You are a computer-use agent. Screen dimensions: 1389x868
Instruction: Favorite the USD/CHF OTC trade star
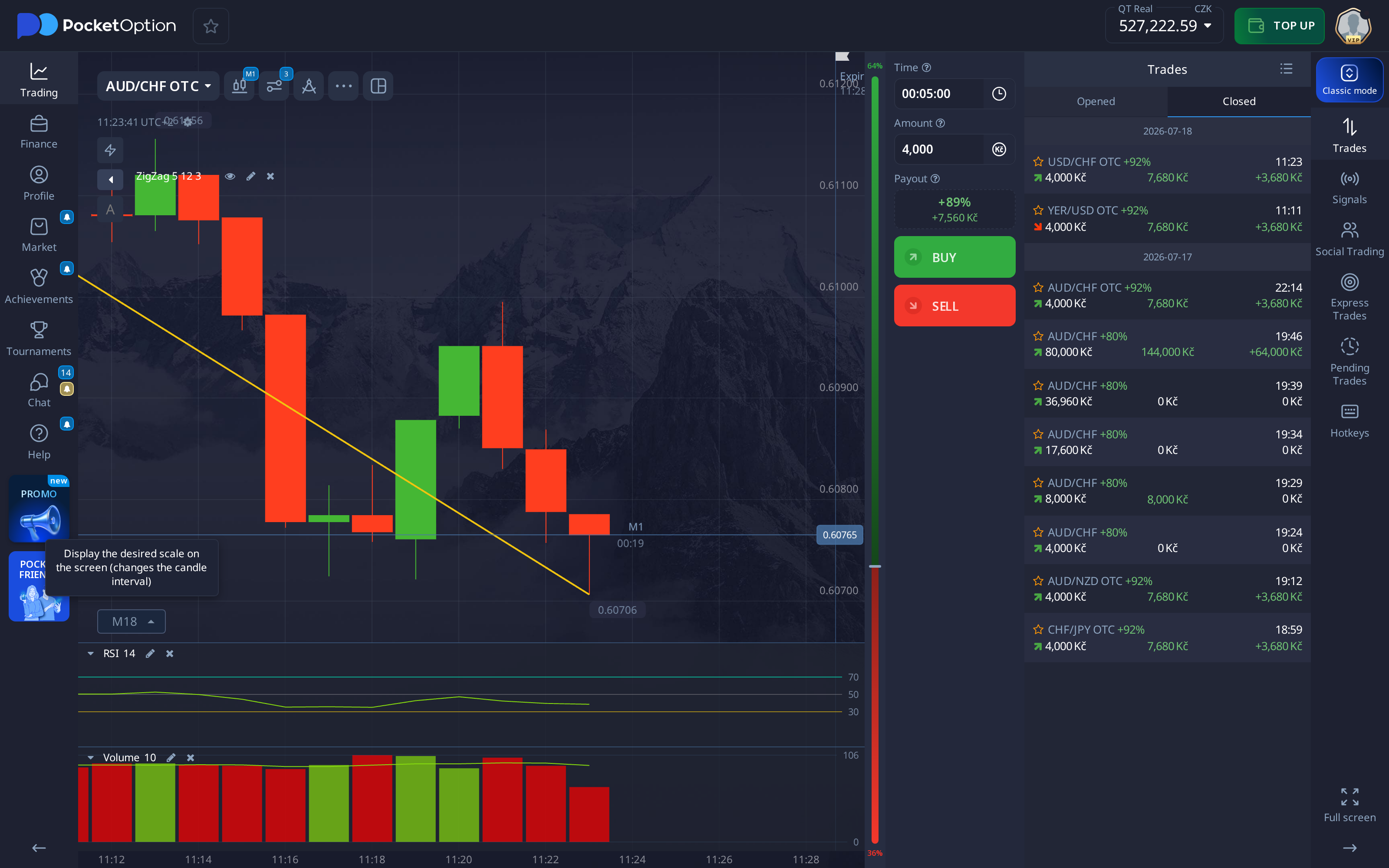click(x=1038, y=162)
